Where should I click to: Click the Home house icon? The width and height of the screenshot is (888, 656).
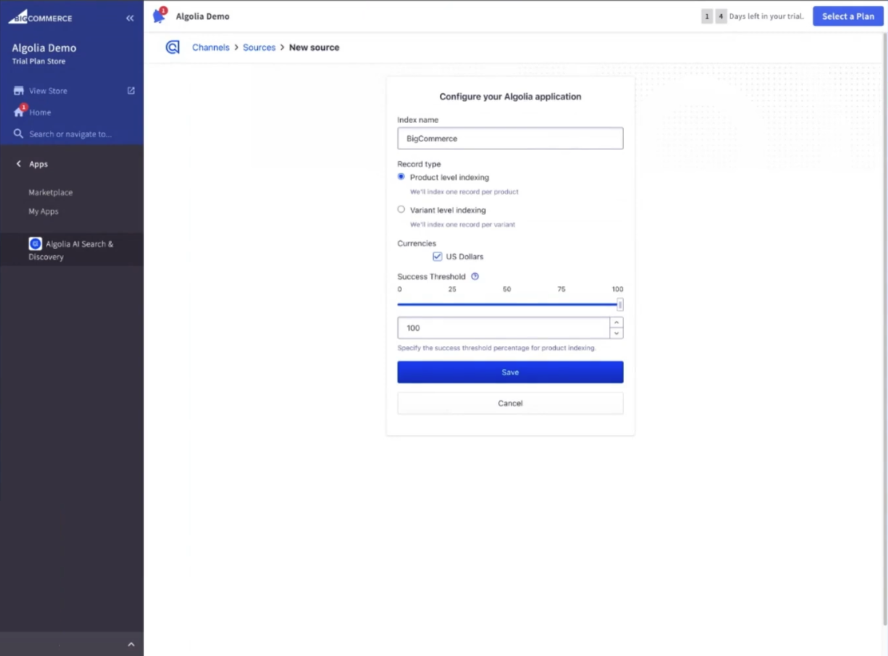(x=19, y=112)
